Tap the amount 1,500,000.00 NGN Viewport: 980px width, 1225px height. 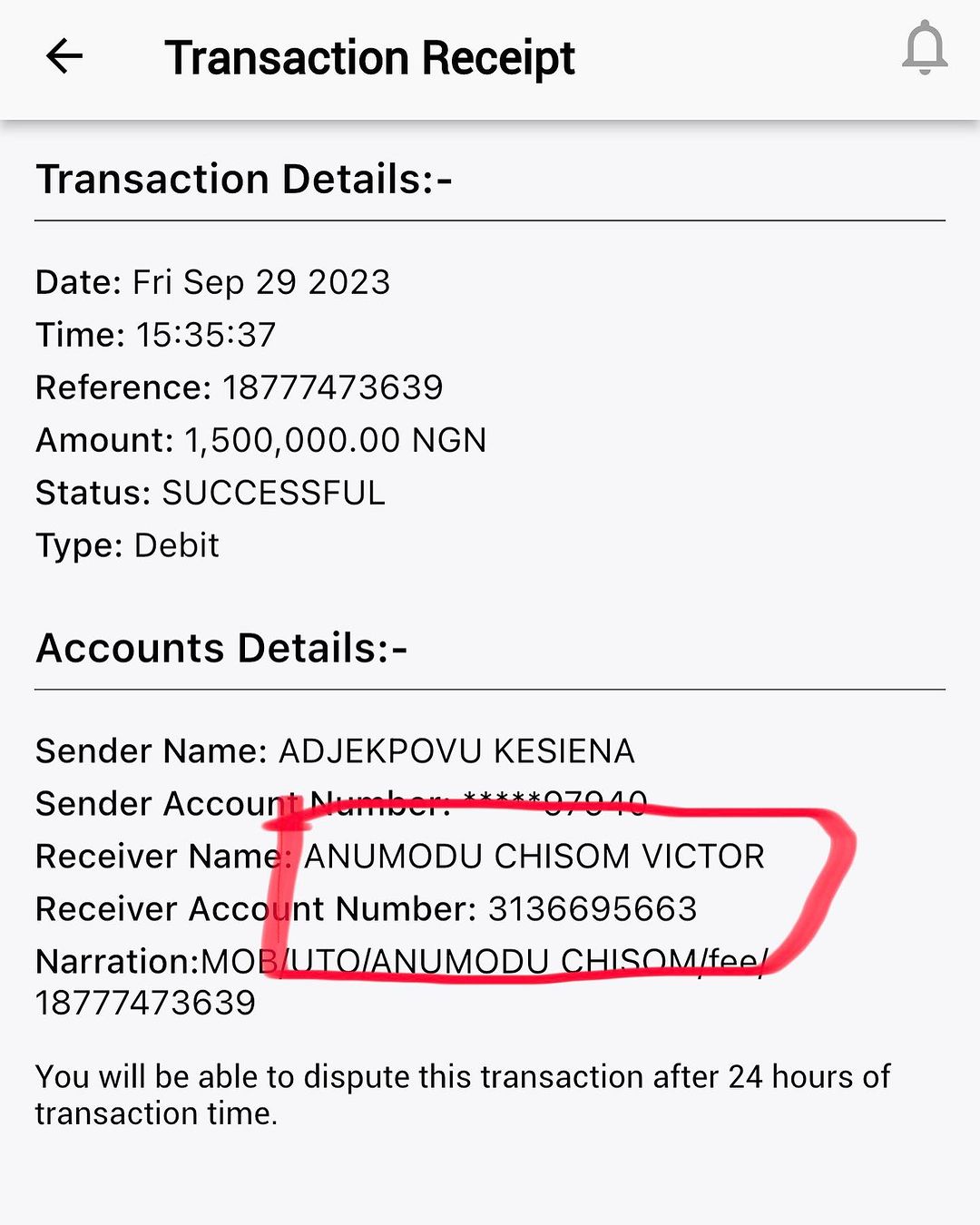pos(336,440)
